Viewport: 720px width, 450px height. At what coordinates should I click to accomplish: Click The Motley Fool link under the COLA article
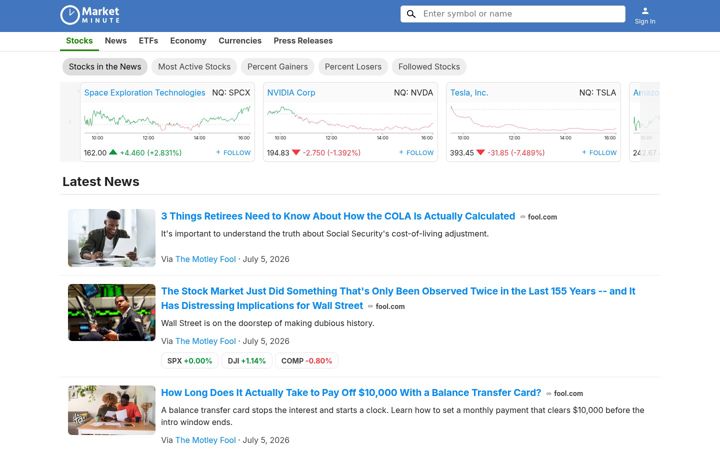205,259
